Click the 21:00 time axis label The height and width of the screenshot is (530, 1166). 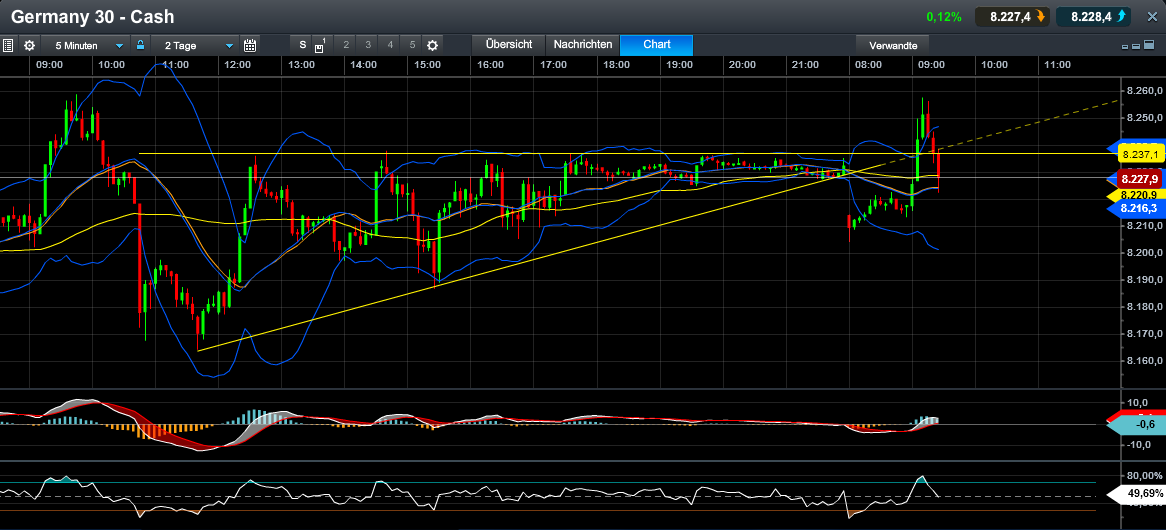(x=805, y=65)
